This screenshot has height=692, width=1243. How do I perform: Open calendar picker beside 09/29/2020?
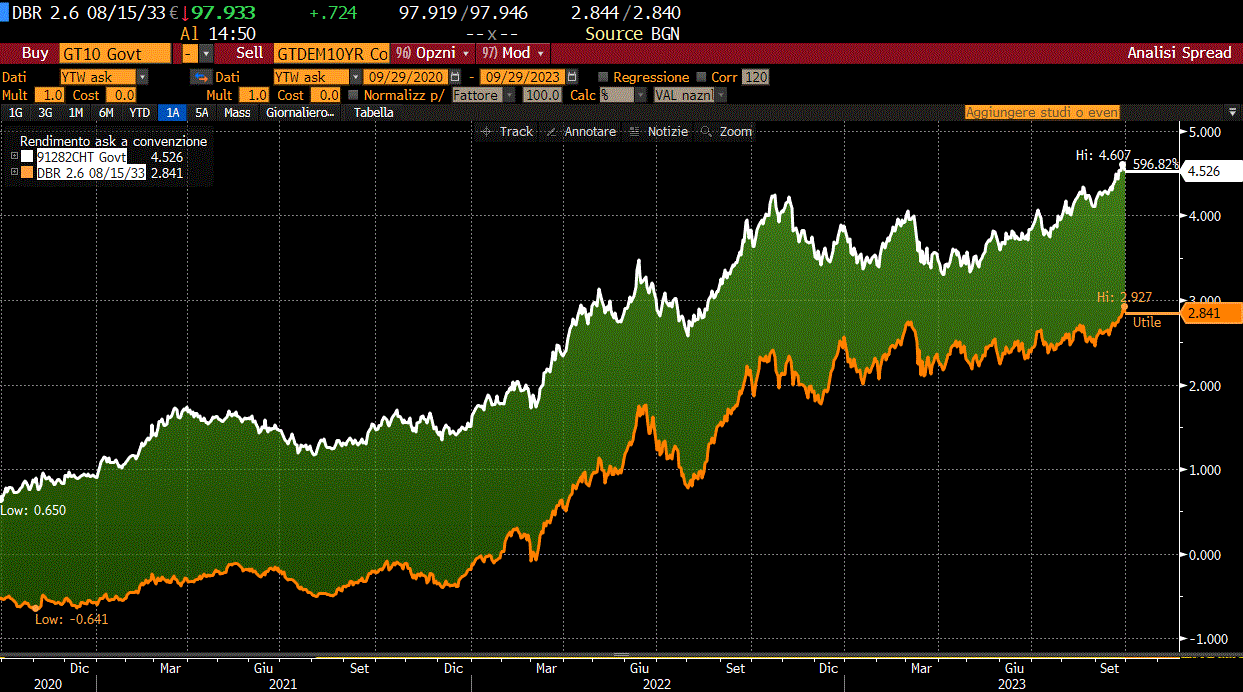(456, 77)
